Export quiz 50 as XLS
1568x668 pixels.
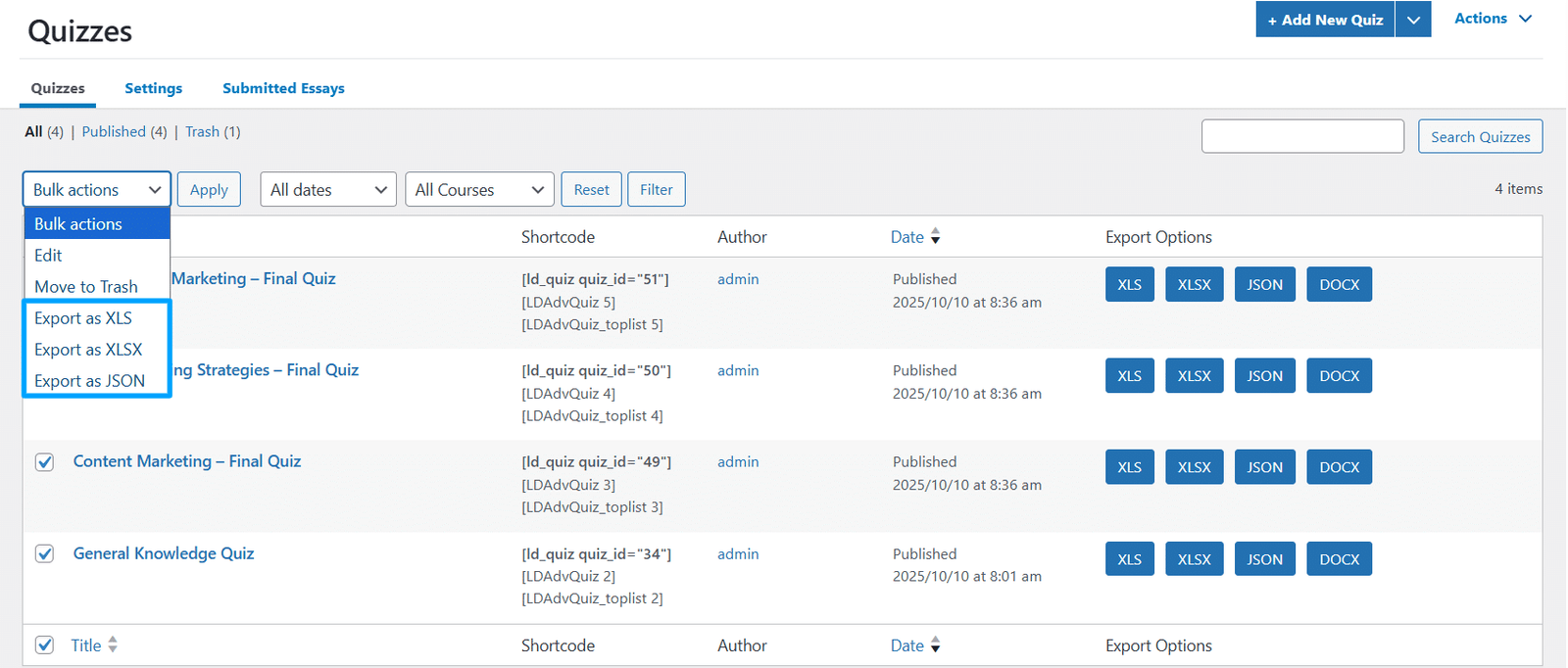click(x=1129, y=375)
